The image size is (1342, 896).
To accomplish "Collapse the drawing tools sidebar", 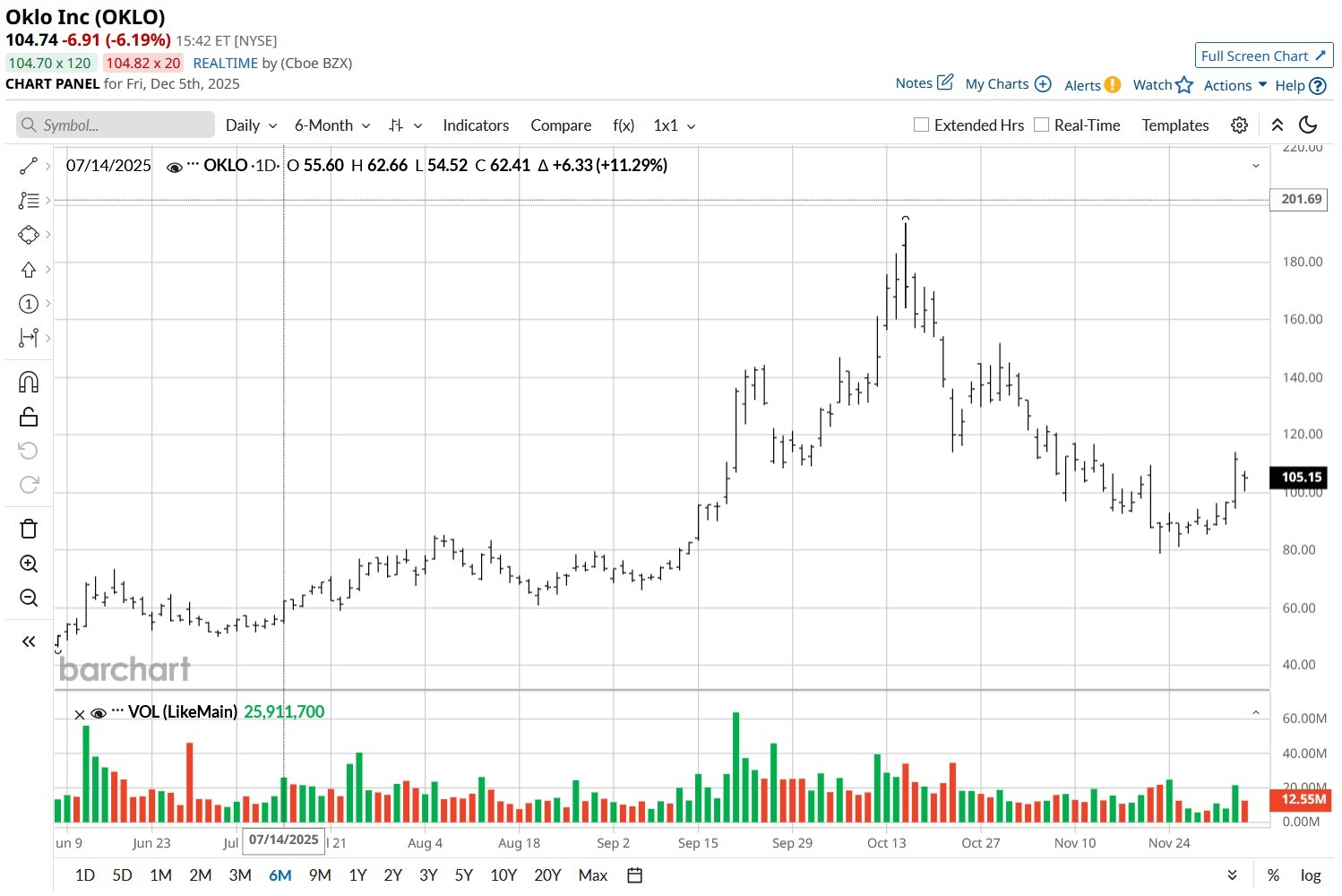I will click(29, 642).
